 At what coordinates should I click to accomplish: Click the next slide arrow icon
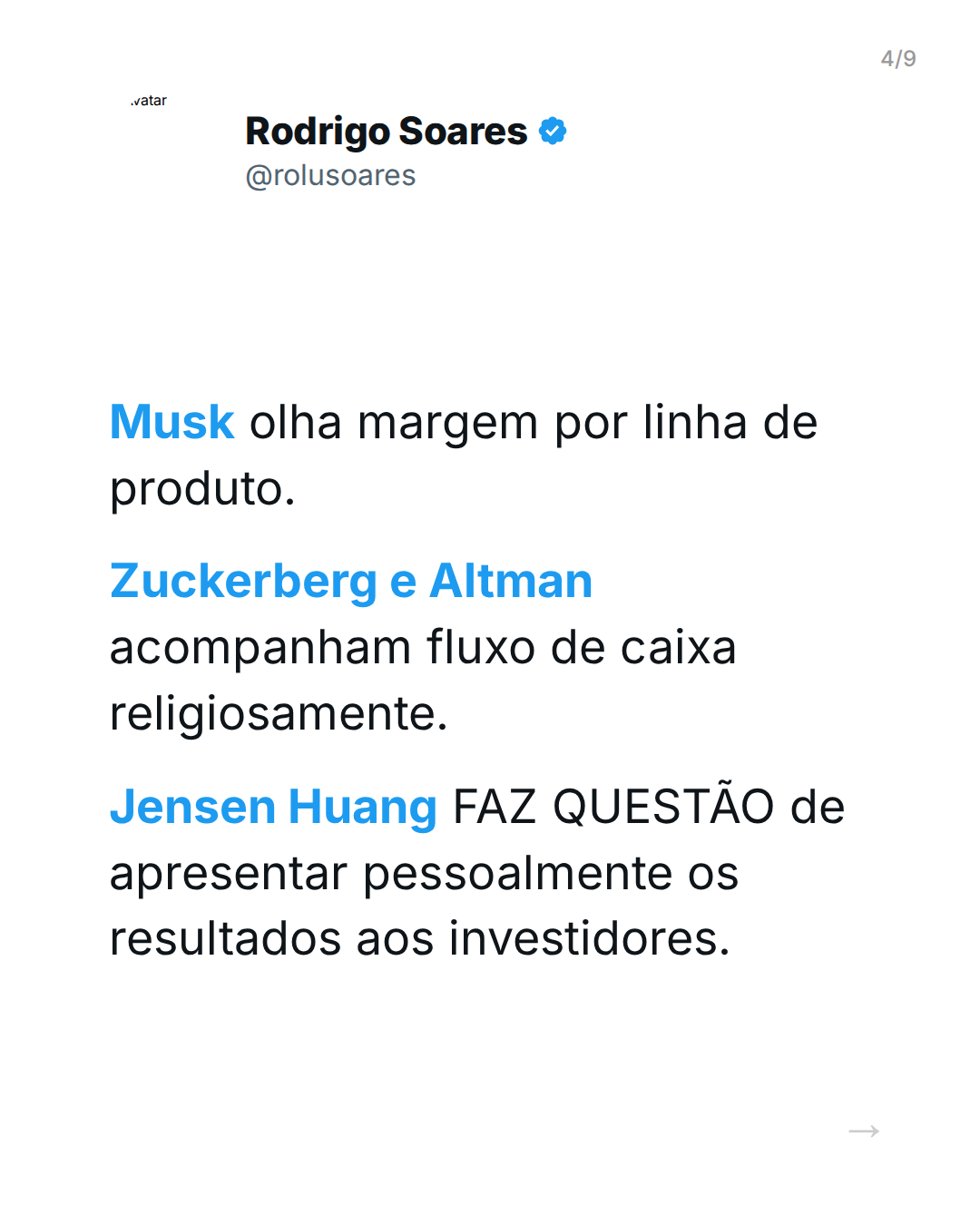point(863,1131)
